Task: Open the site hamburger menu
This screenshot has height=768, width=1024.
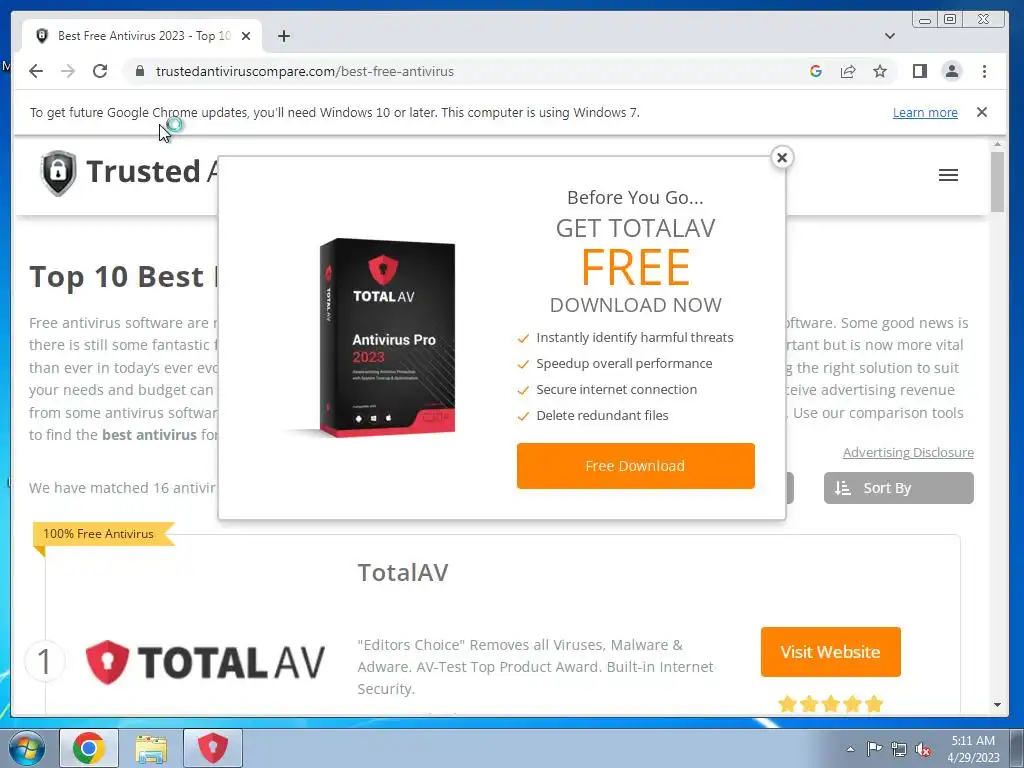Action: 948,175
